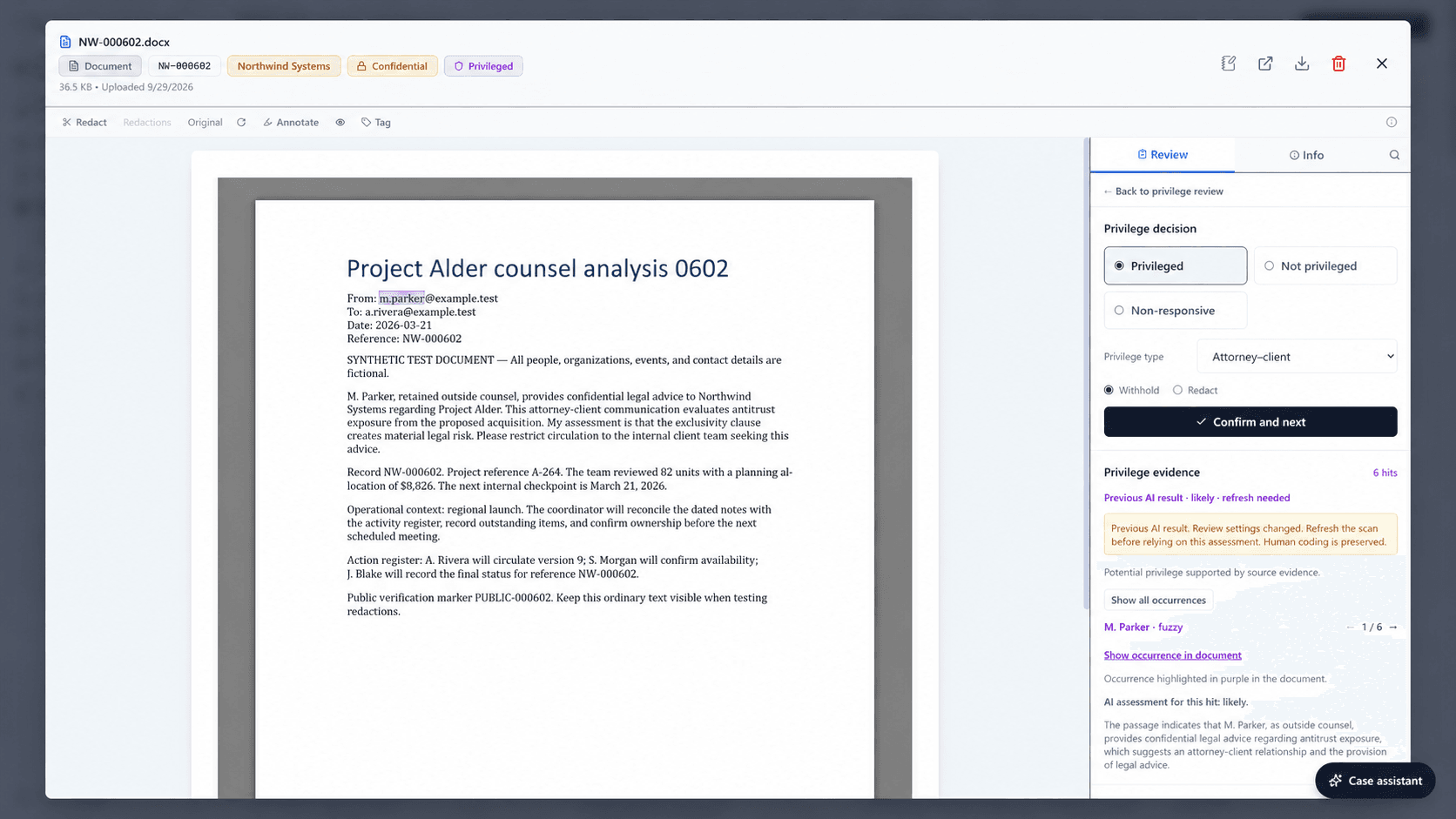
Task: Open the Case assistant
Action: point(1375,781)
